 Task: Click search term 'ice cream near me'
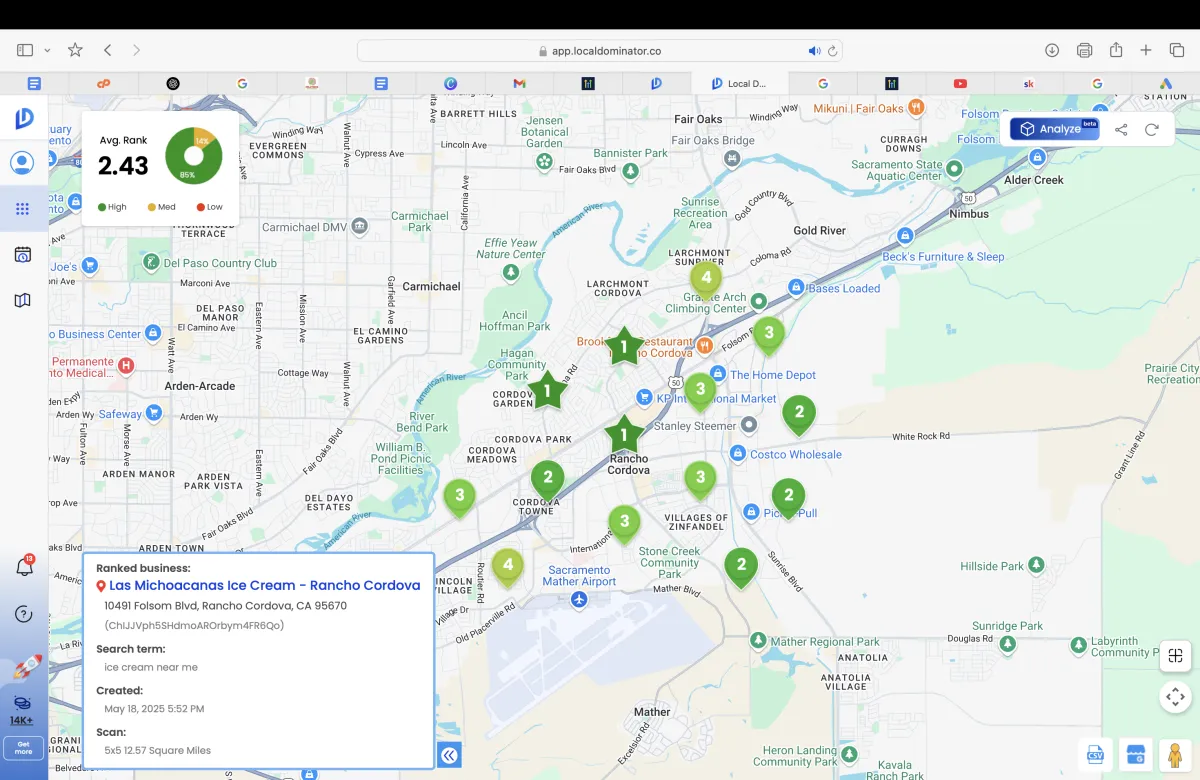click(151, 667)
